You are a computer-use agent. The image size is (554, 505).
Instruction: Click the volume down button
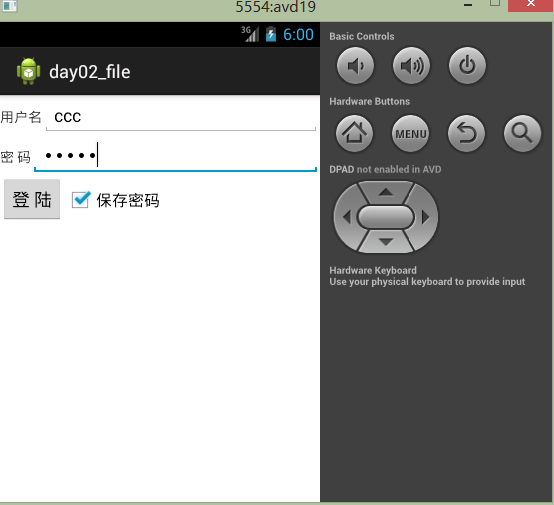click(x=355, y=65)
